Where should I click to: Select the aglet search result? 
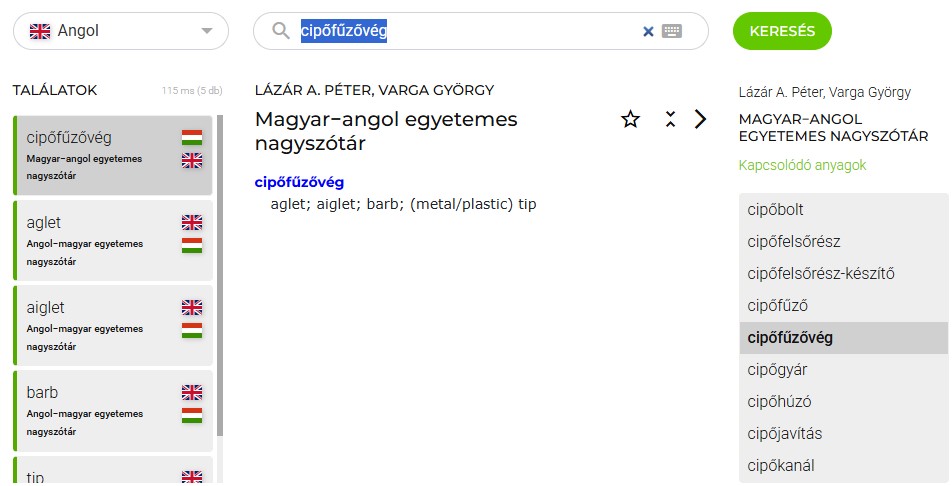[x=113, y=241]
